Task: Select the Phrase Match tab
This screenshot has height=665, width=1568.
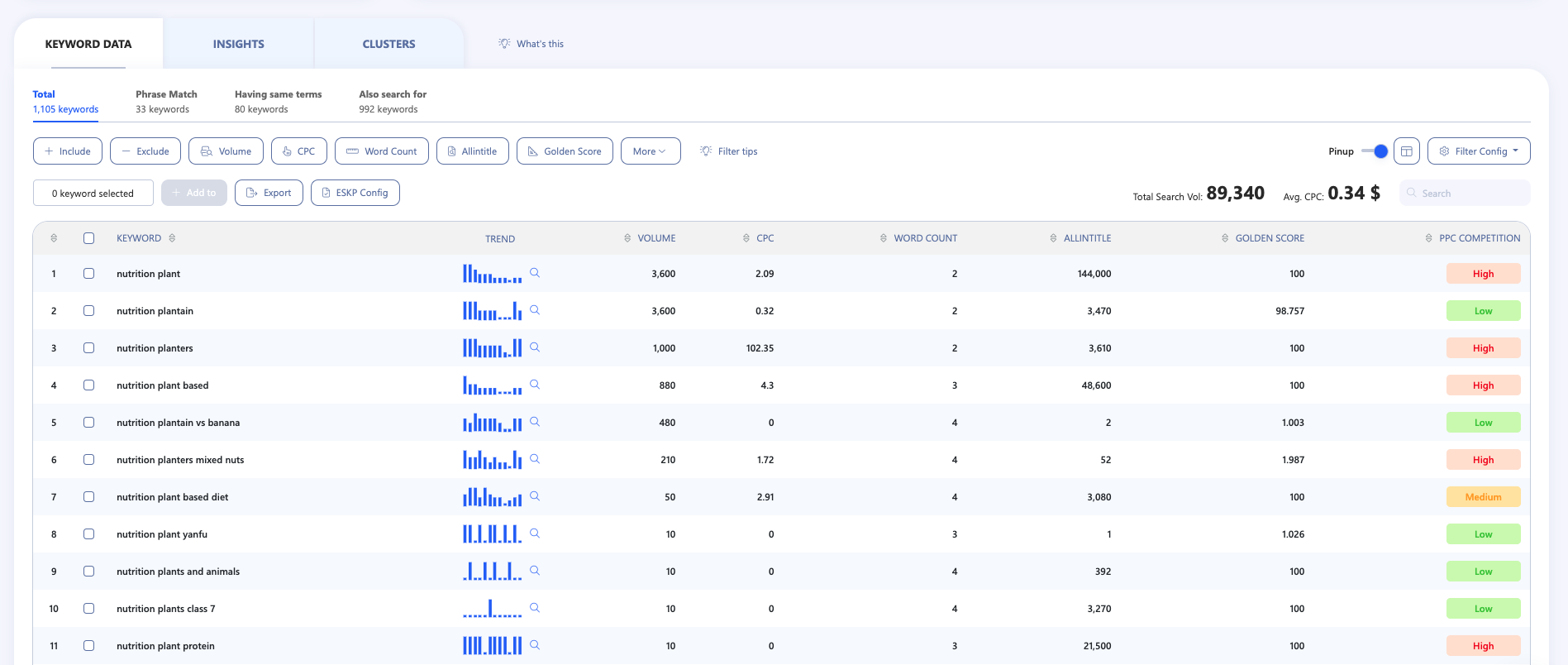Action: [x=166, y=102]
